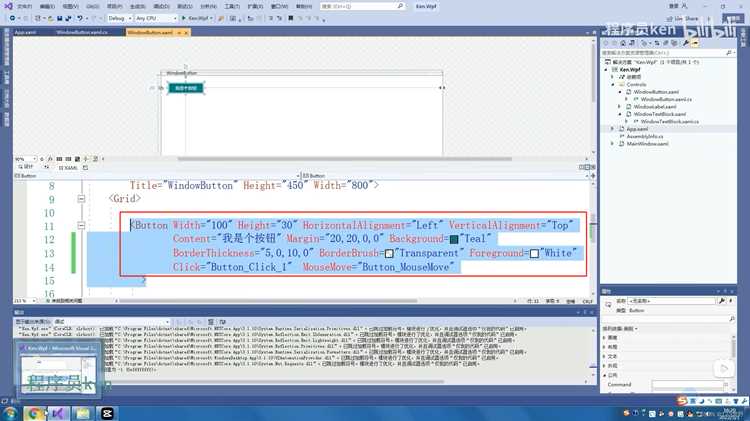
Task: Click the Solution Explorer home icon
Action: [623, 43]
